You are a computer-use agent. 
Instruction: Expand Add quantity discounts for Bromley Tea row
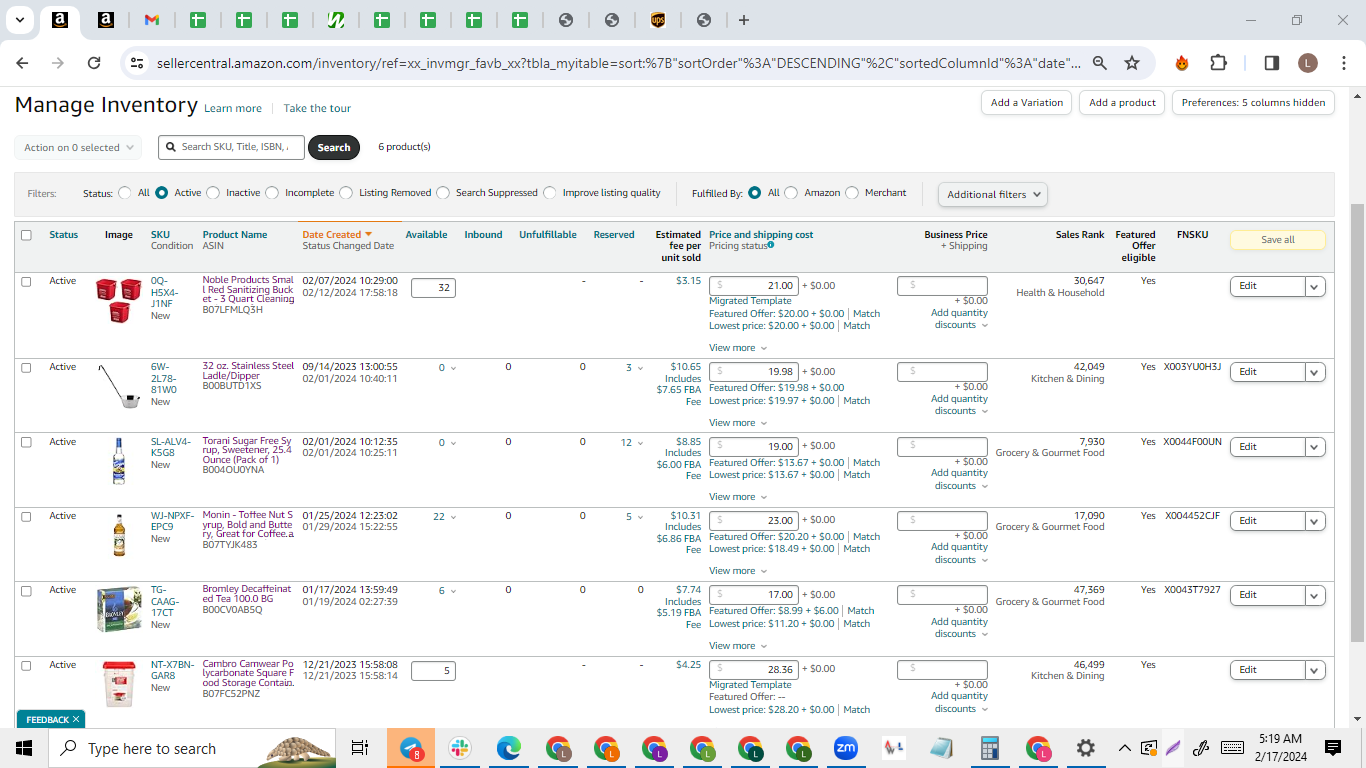(x=960, y=628)
